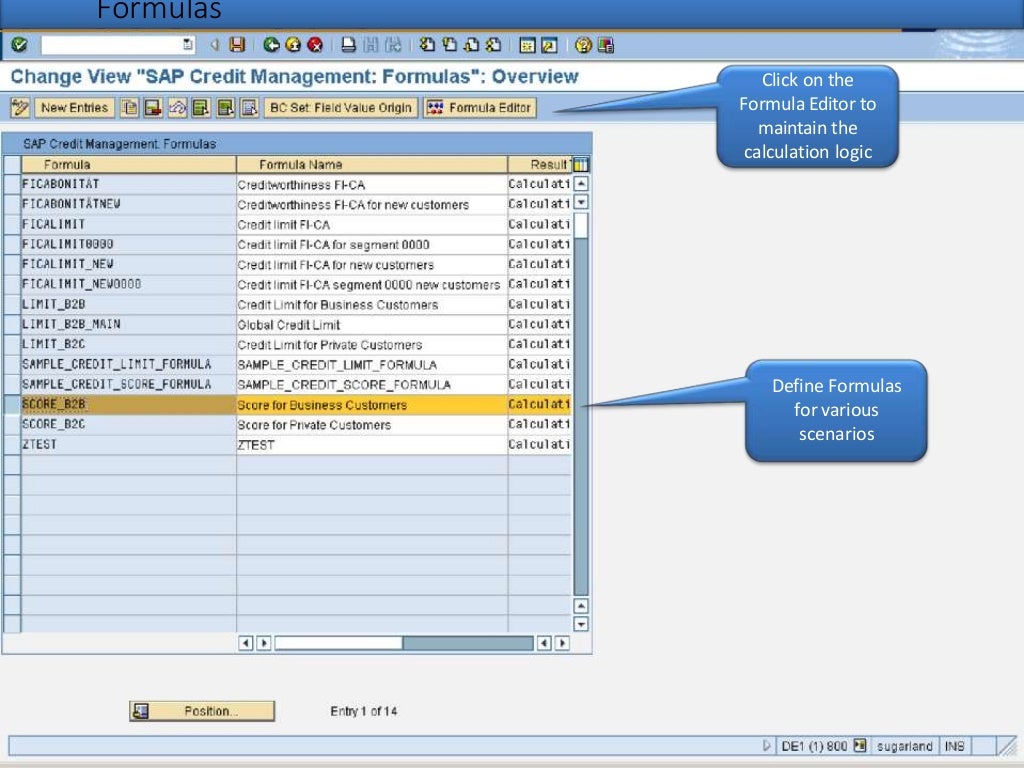Open the Formula Editor
1024x768 pixels.
pos(480,108)
